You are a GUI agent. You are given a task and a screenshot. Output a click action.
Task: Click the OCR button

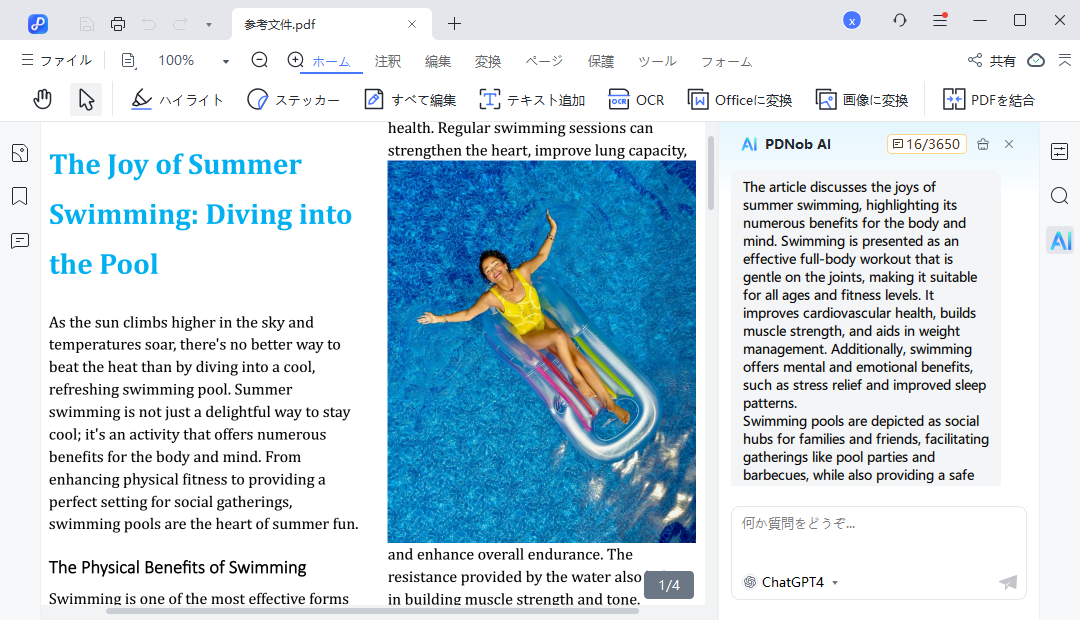pyautogui.click(x=636, y=99)
